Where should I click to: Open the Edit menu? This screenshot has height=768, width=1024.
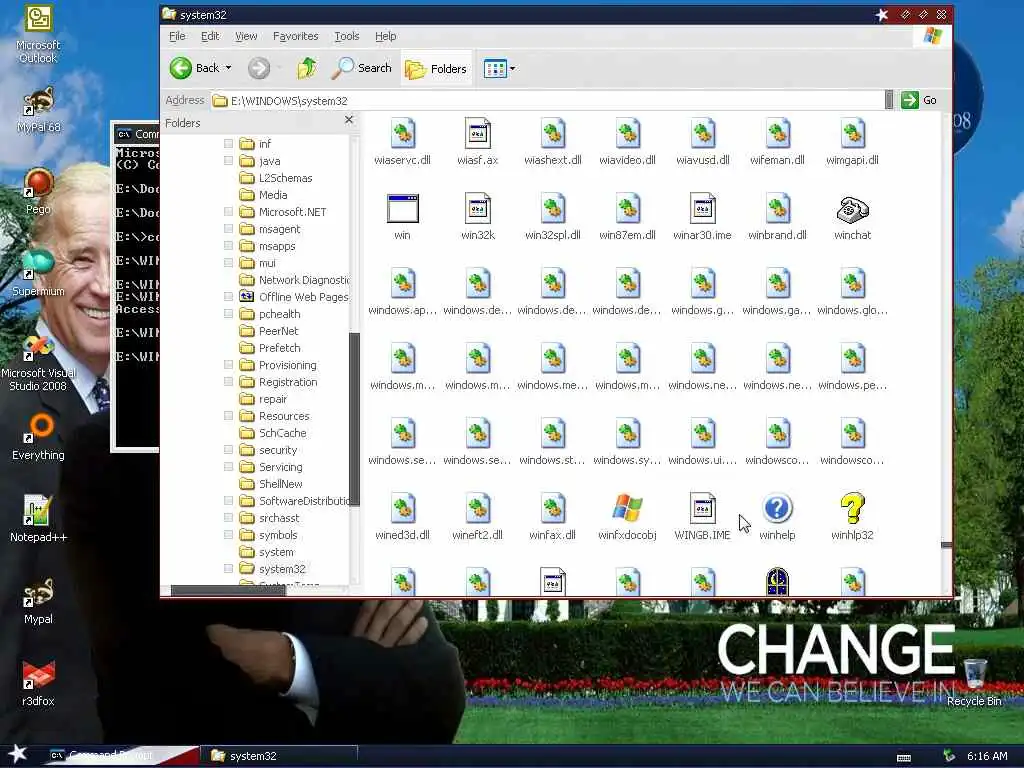[210, 36]
